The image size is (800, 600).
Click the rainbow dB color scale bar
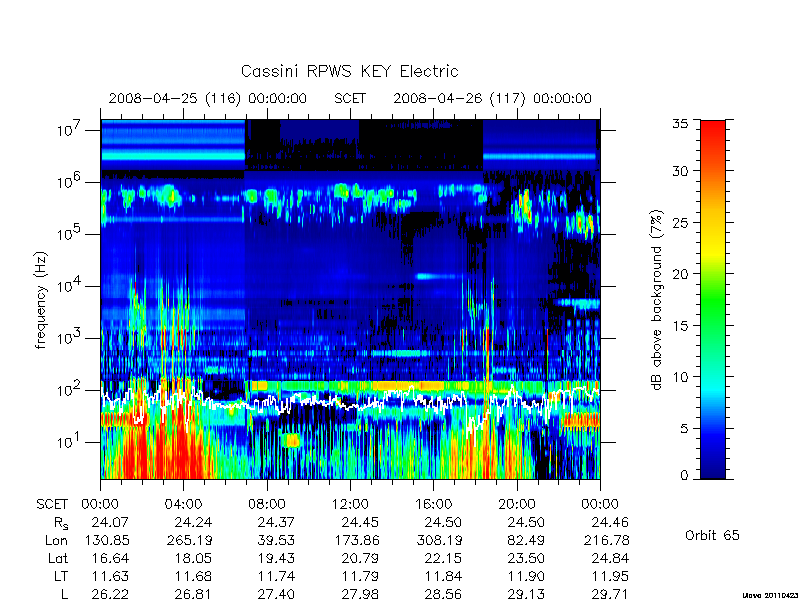click(713, 299)
